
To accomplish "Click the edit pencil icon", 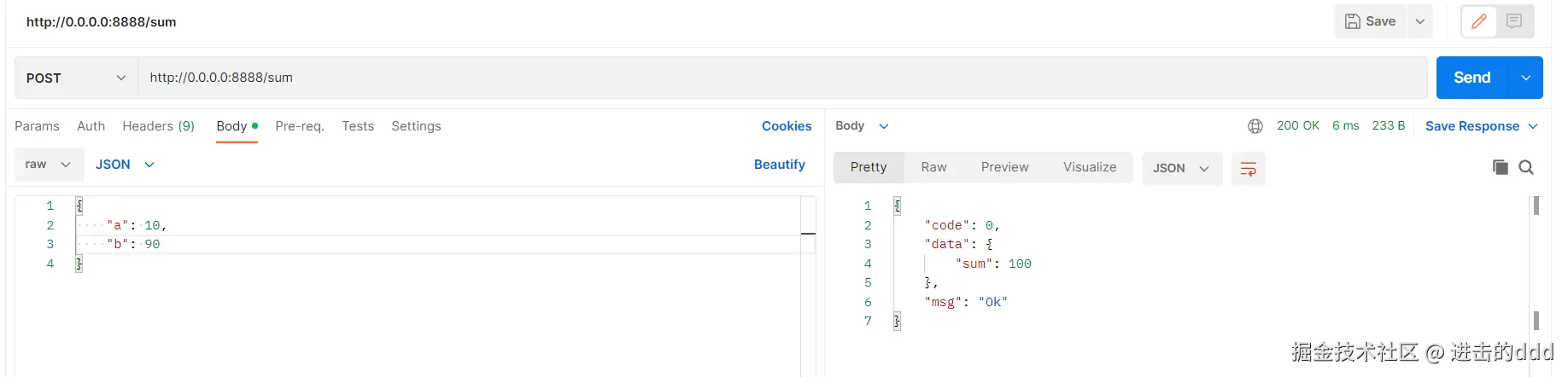I will (x=1479, y=21).
